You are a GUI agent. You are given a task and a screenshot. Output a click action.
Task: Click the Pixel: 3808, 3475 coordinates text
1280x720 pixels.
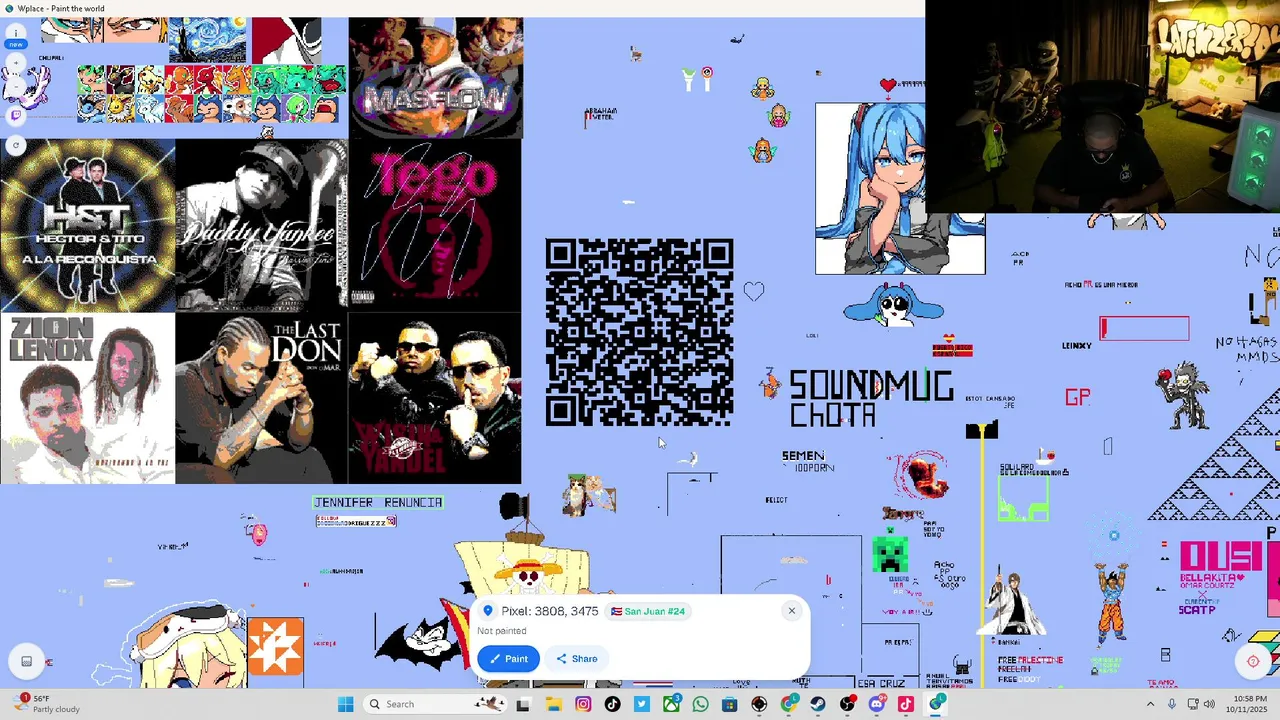[550, 611]
